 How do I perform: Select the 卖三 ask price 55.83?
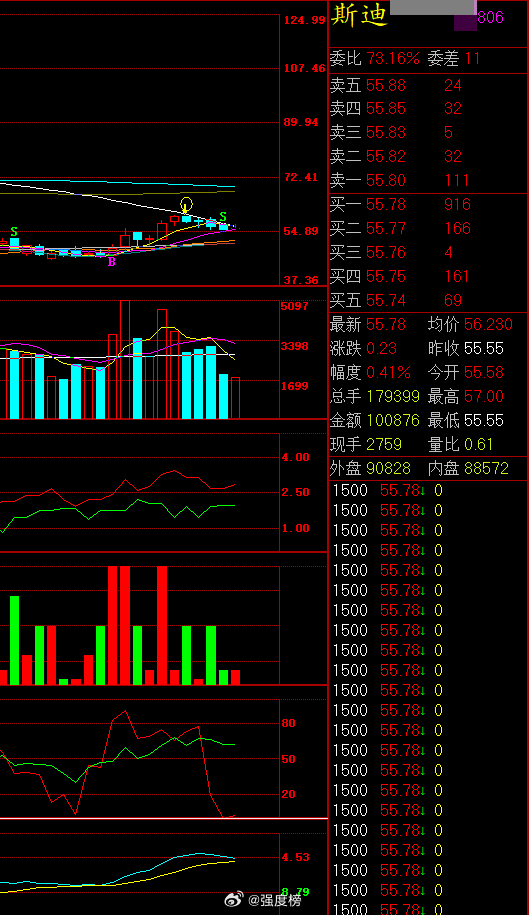point(386,132)
